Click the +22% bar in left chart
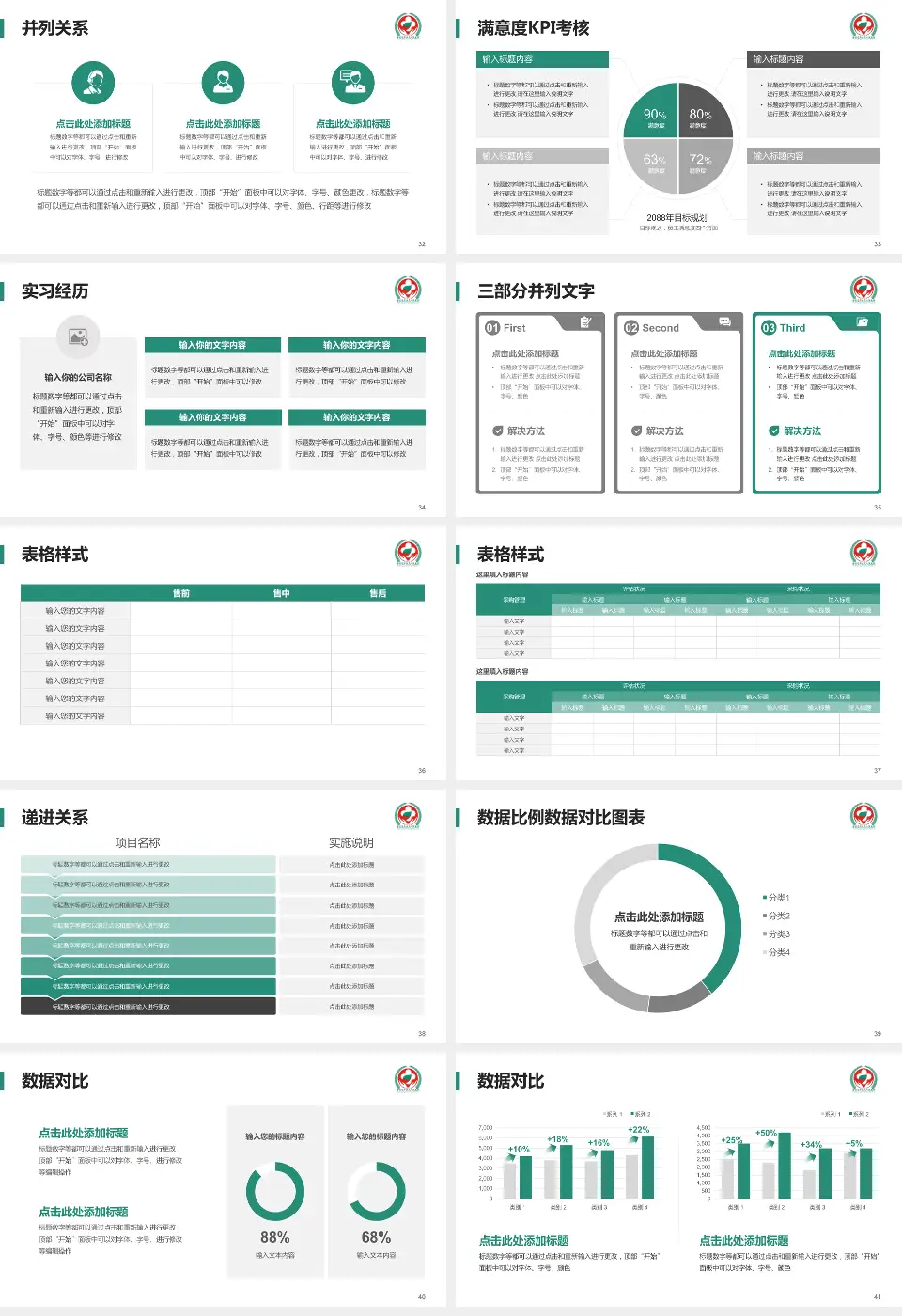Viewport: 902px width, 1316px height. pos(647,1167)
